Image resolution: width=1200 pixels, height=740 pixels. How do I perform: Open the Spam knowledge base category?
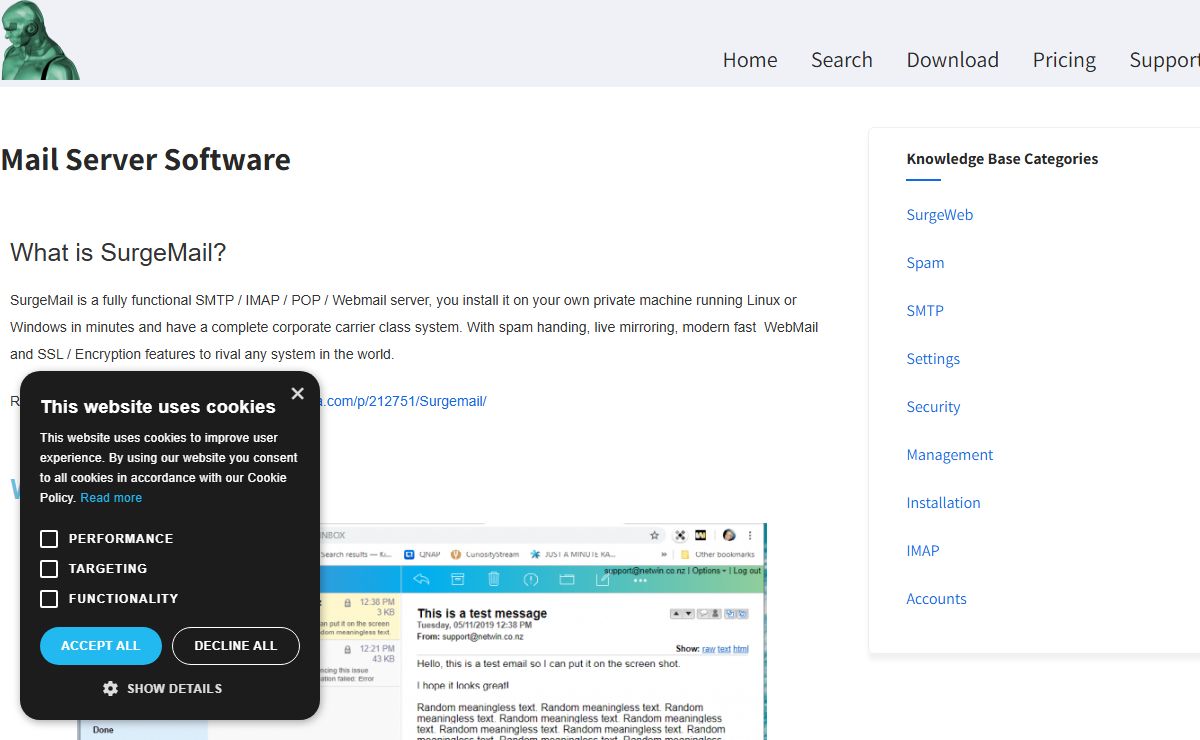pyautogui.click(x=925, y=263)
